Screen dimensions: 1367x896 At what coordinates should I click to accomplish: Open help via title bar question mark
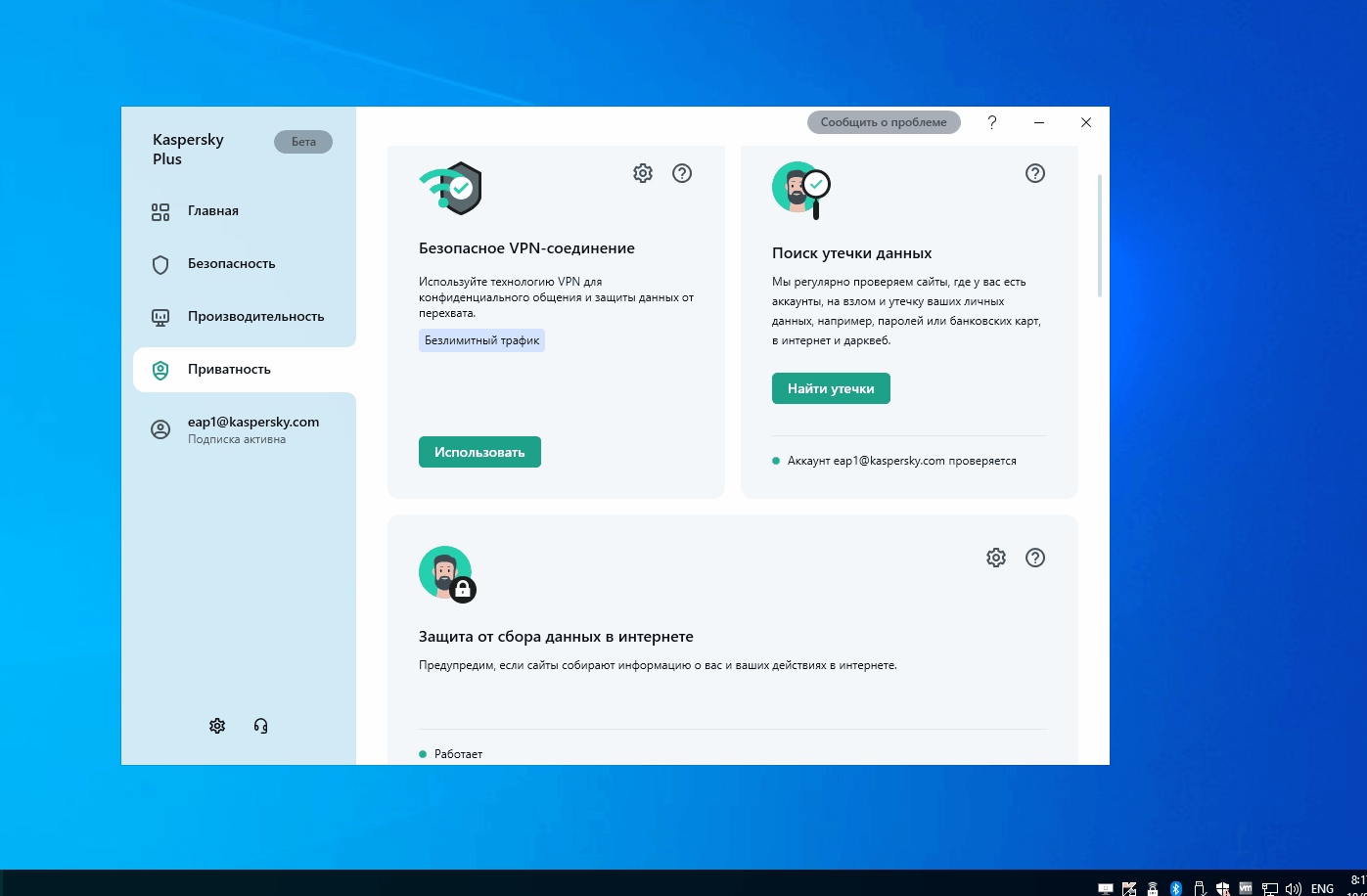point(992,122)
